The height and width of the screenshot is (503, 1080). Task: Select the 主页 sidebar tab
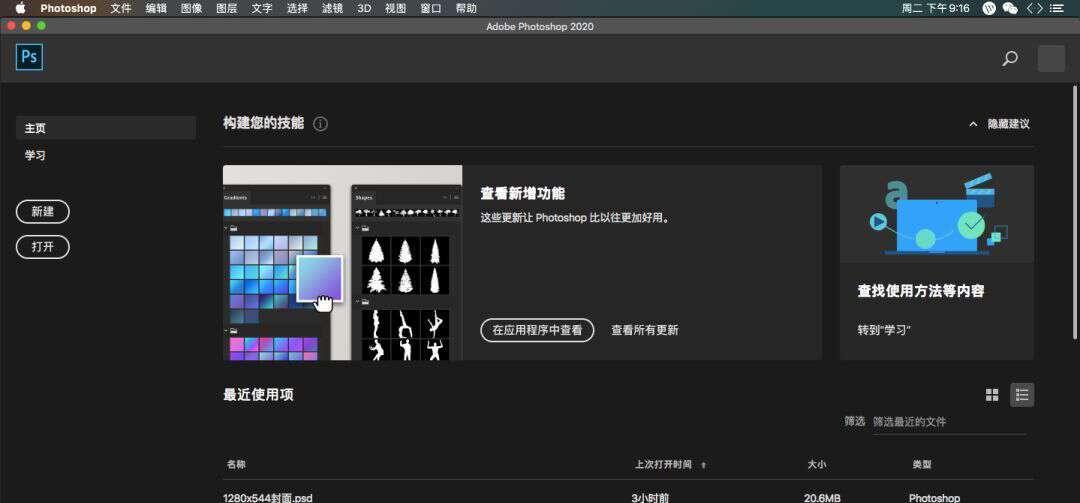coord(106,128)
